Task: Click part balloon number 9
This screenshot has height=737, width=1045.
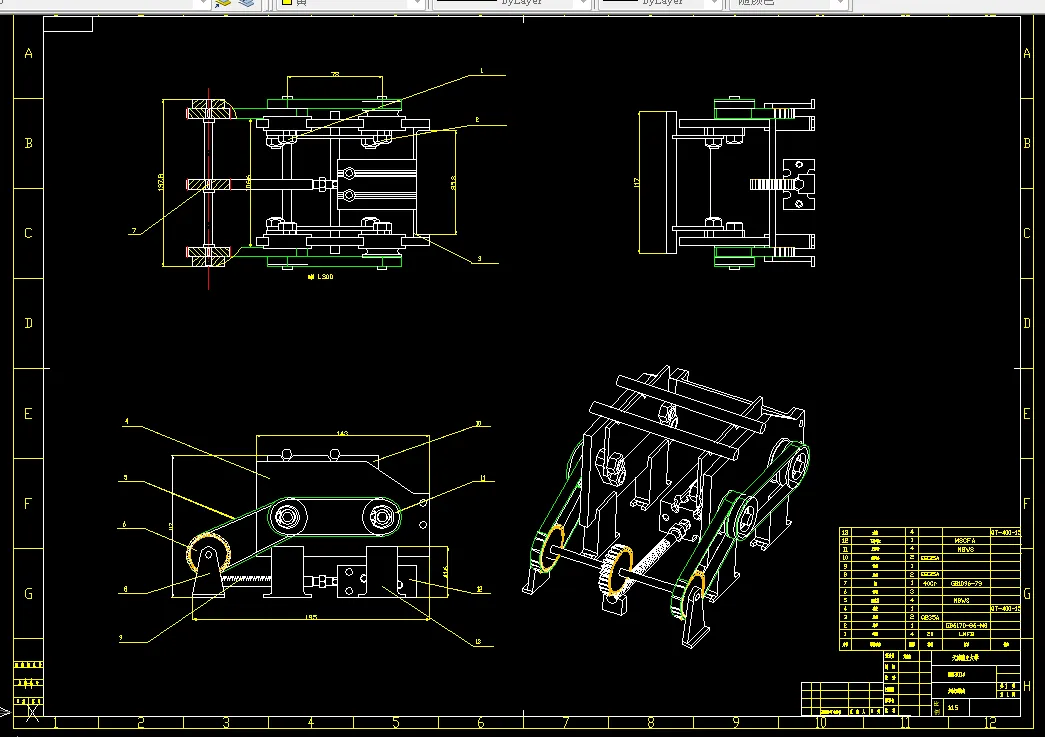Action: coord(121,638)
